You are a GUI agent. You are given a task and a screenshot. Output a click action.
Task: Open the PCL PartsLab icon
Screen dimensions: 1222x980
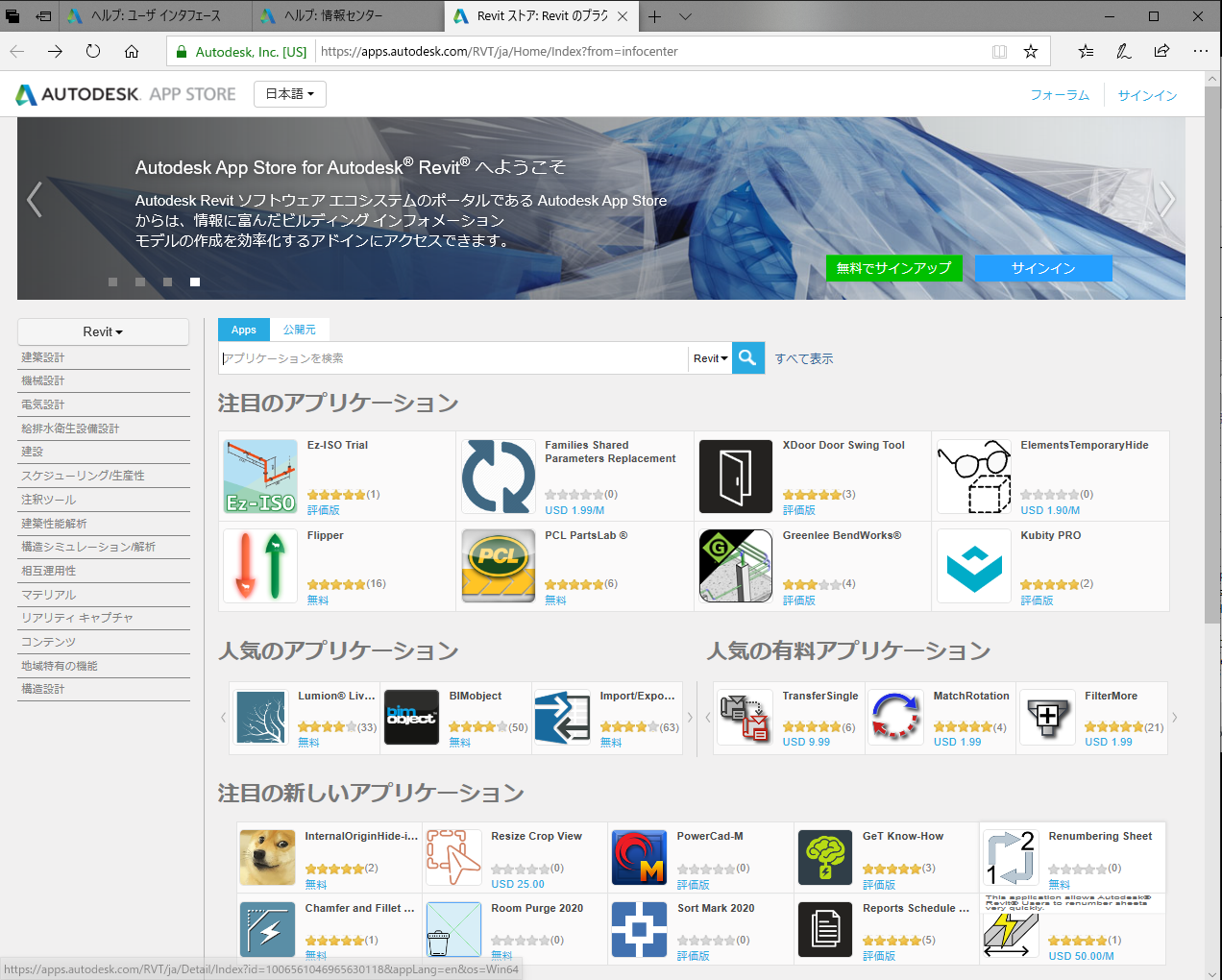(499, 566)
